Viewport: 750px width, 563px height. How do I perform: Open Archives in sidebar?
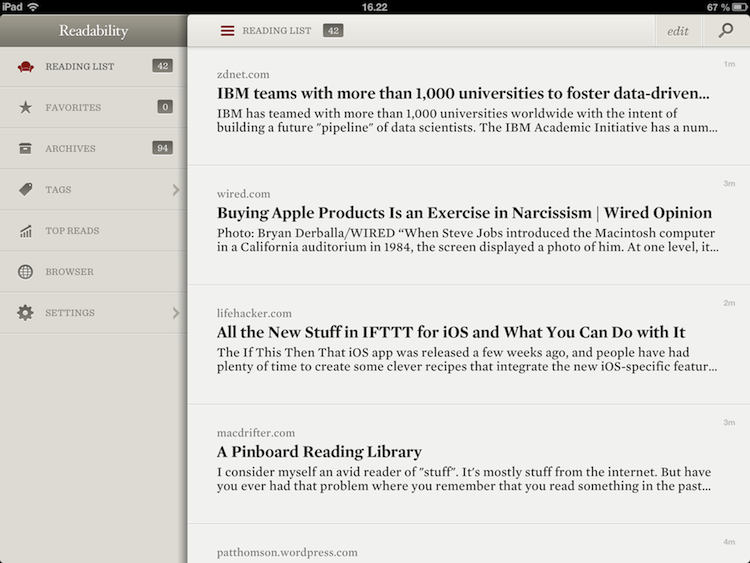coord(93,149)
